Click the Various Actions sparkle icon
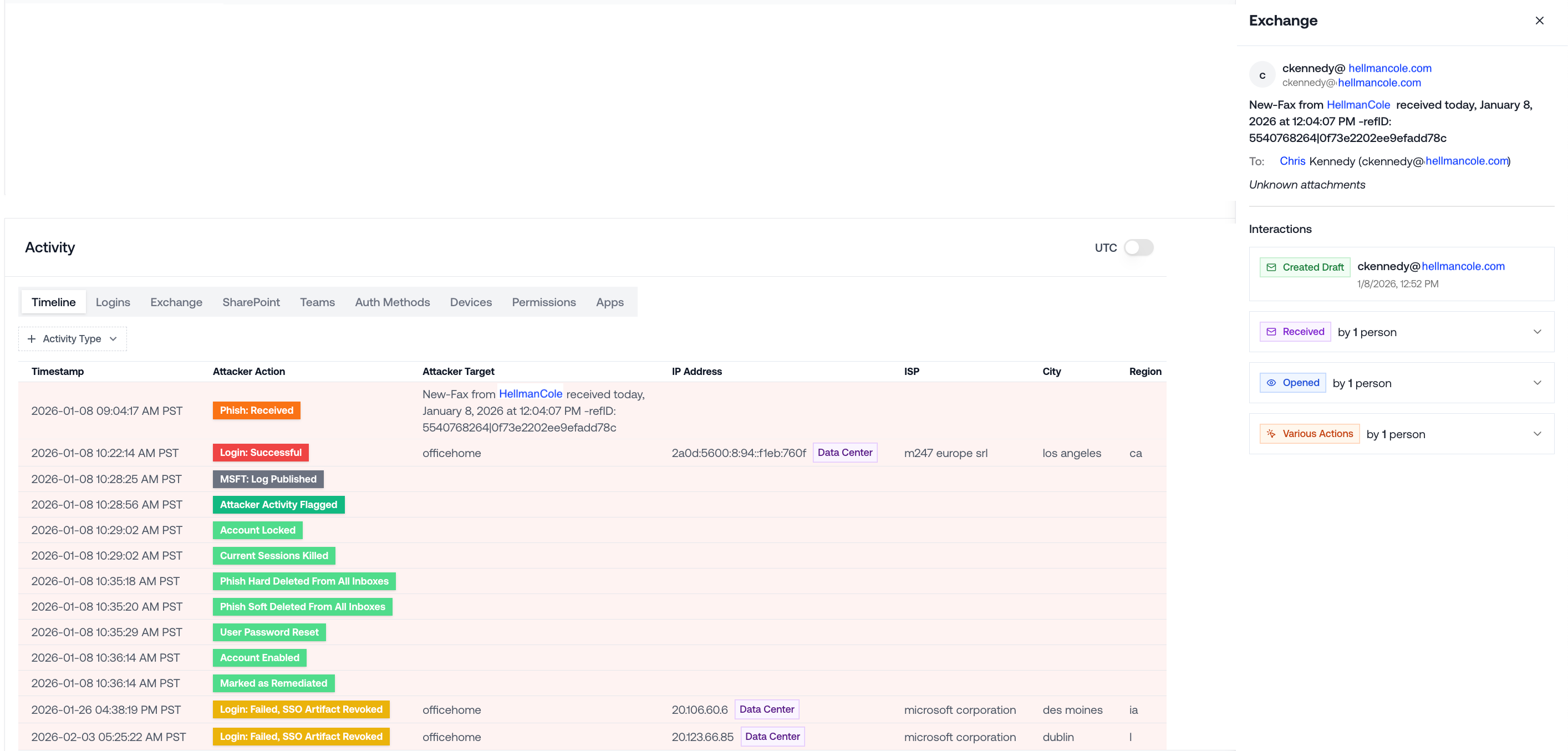This screenshot has height=751, width=1568. click(x=1271, y=434)
